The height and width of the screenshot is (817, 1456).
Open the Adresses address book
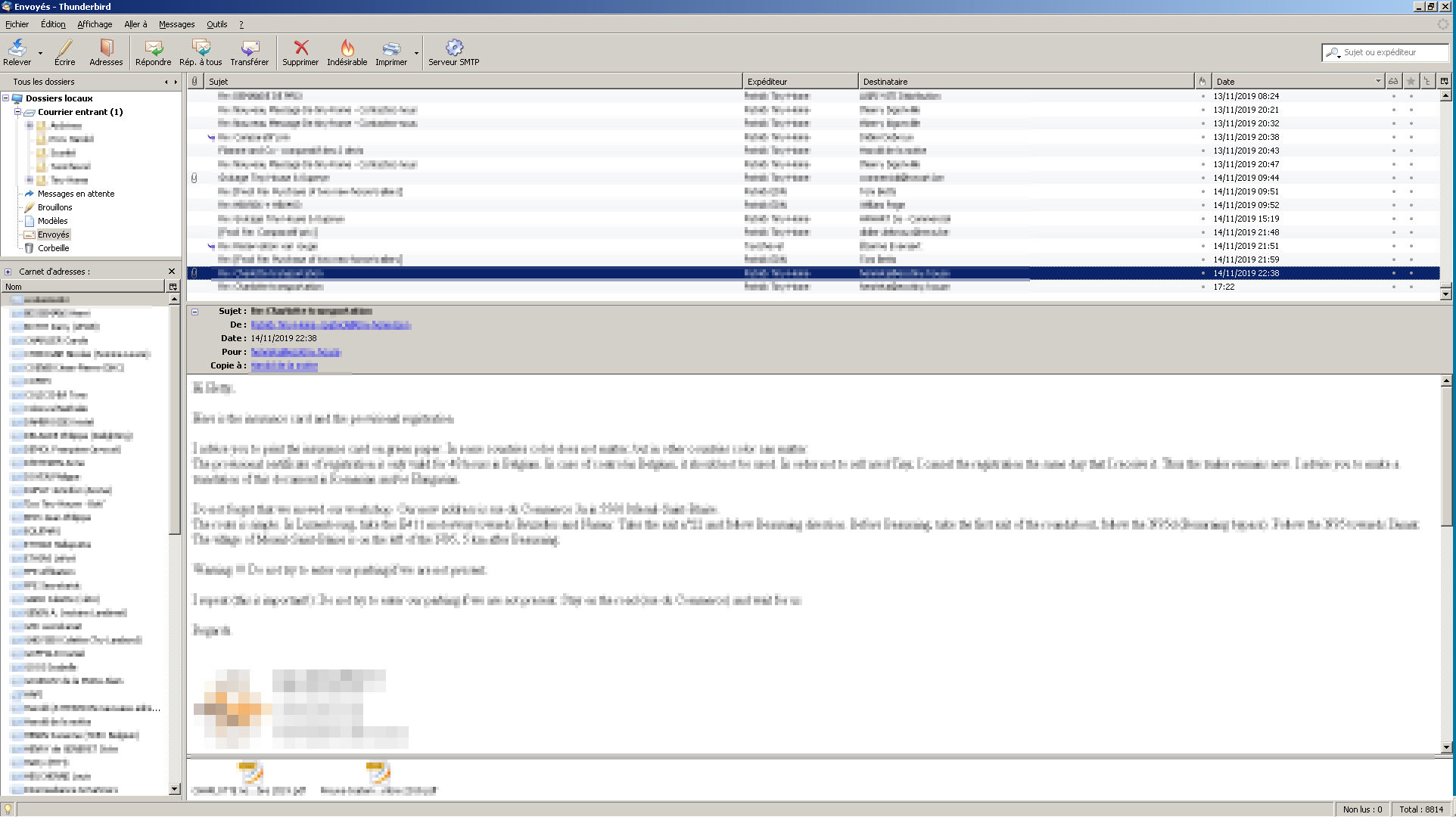[106, 51]
